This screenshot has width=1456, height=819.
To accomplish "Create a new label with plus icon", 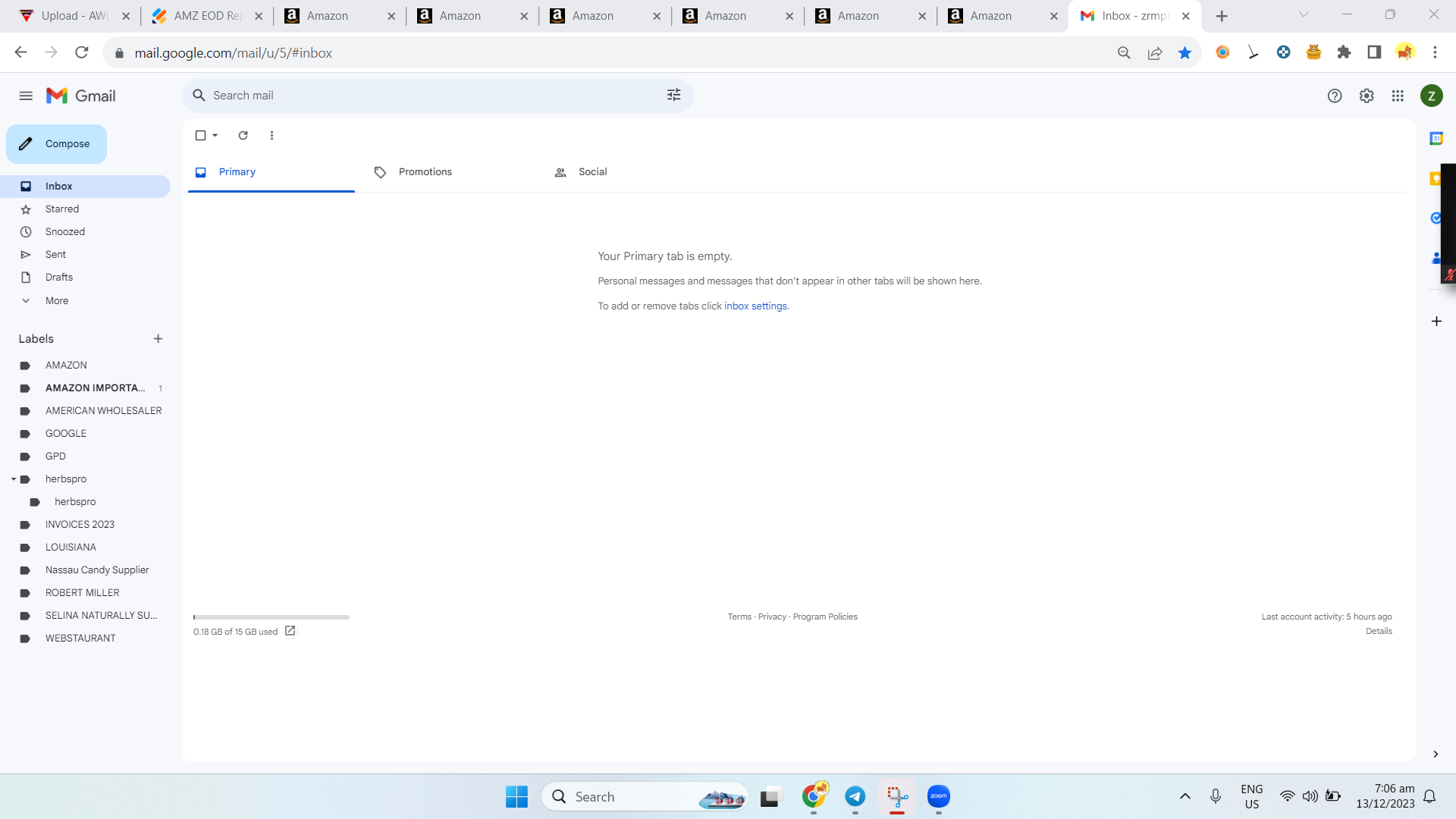I will 158,339.
